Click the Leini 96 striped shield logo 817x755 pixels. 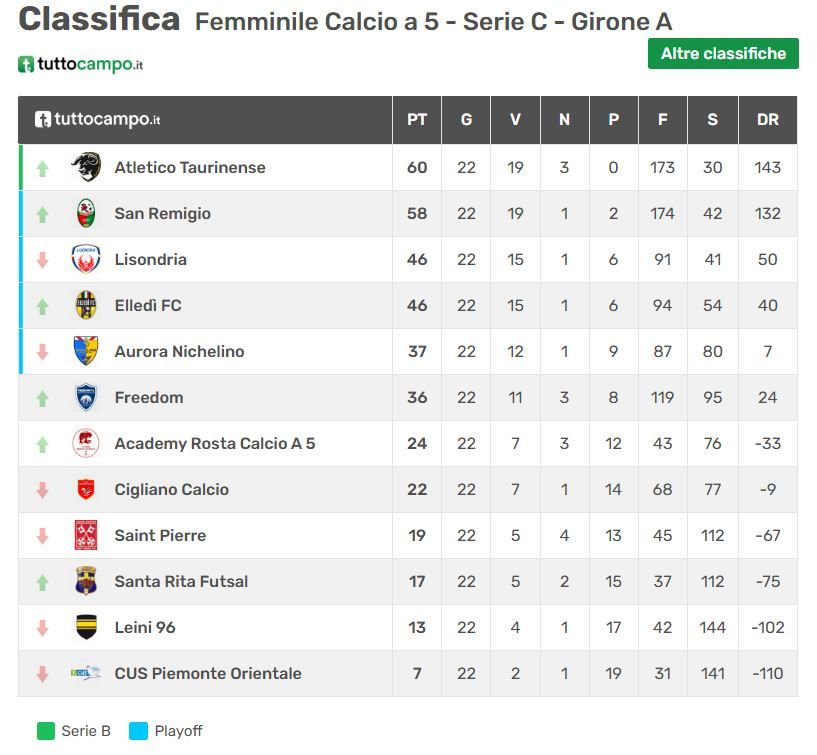(87, 628)
